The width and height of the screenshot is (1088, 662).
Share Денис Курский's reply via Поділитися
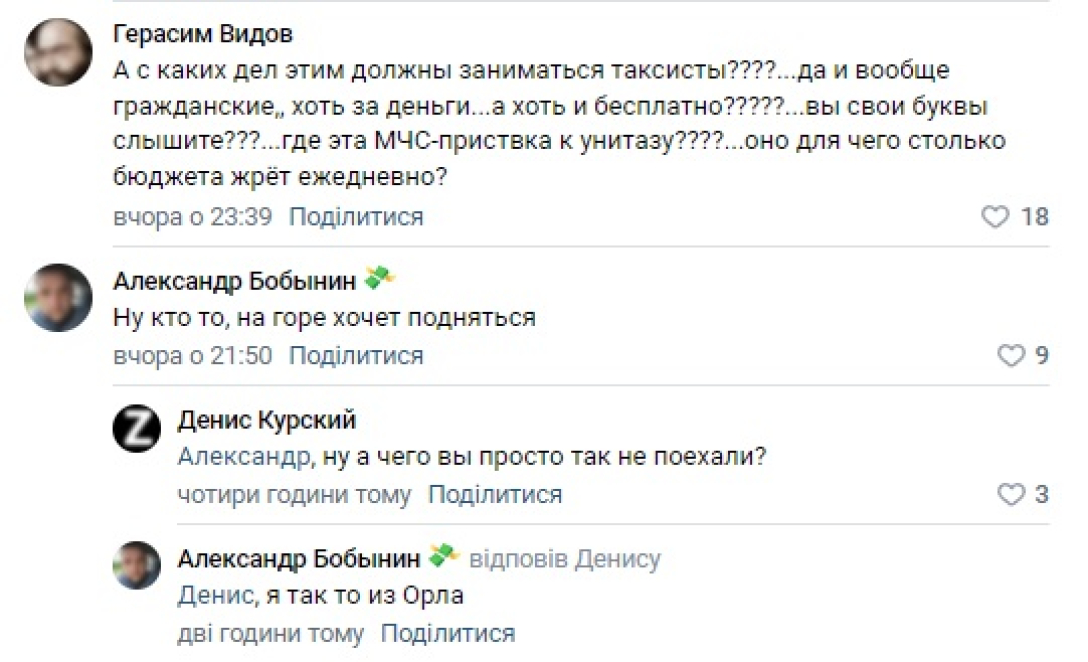(x=496, y=494)
